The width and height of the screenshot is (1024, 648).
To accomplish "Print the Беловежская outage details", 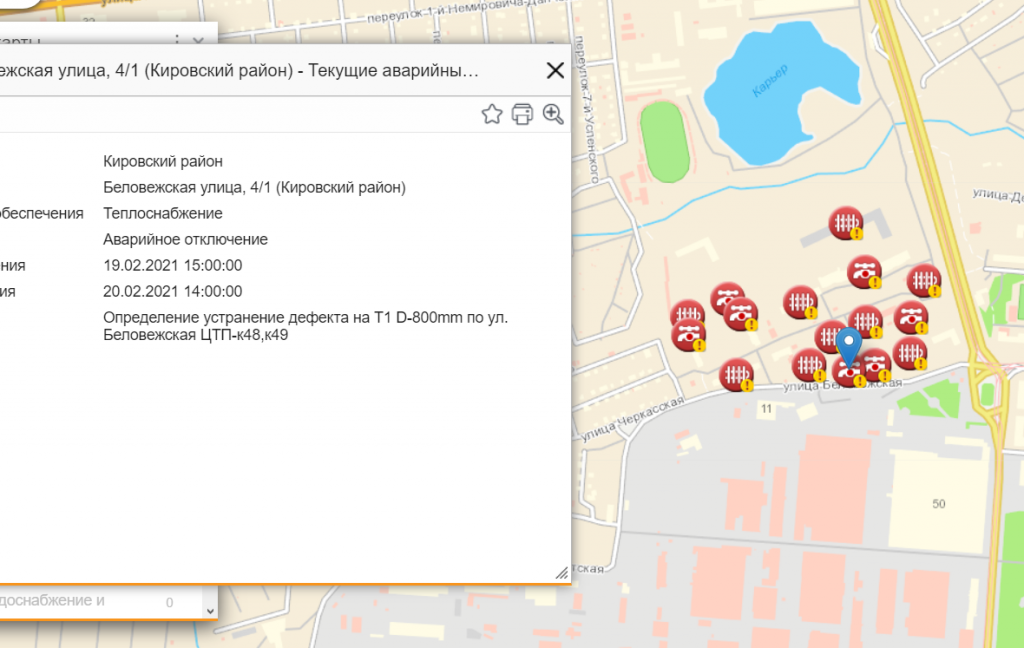I will [x=520, y=114].
